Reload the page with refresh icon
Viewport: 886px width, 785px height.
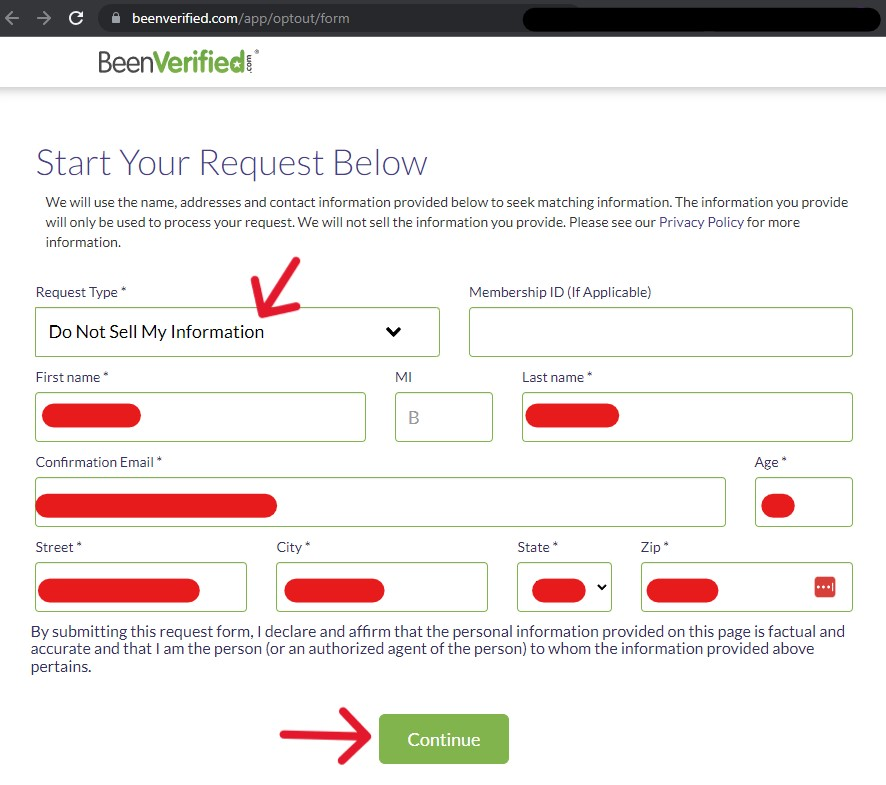76,18
